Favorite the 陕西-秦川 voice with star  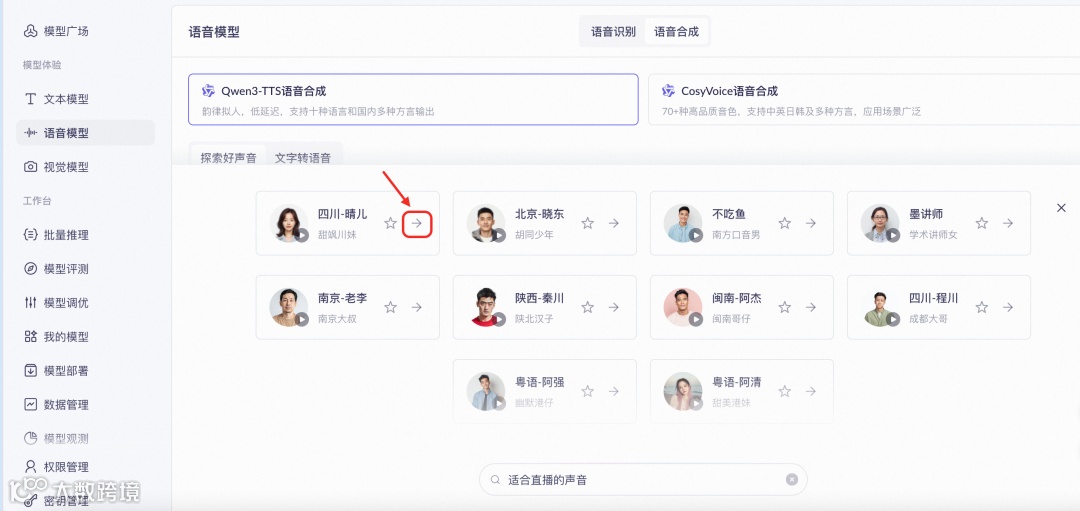click(x=588, y=307)
